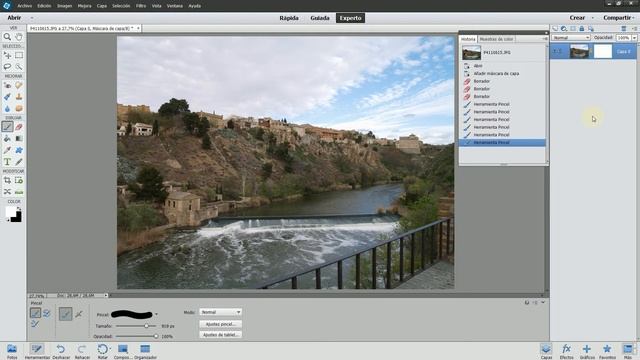Select the Paint Bucket tool
This screenshot has height=360, width=640.
pyautogui.click(x=7, y=139)
